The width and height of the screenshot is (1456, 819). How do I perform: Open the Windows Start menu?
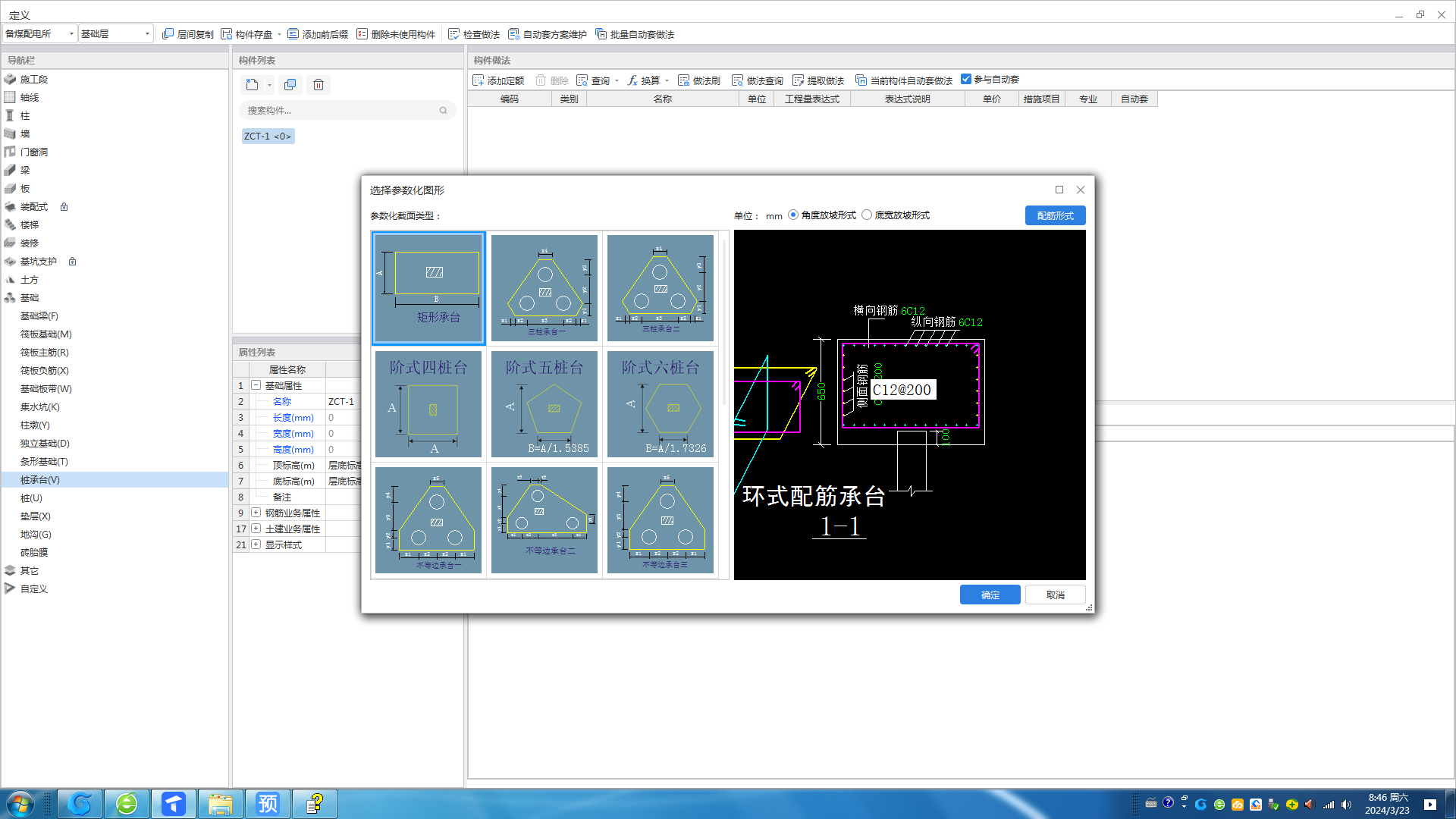20,804
